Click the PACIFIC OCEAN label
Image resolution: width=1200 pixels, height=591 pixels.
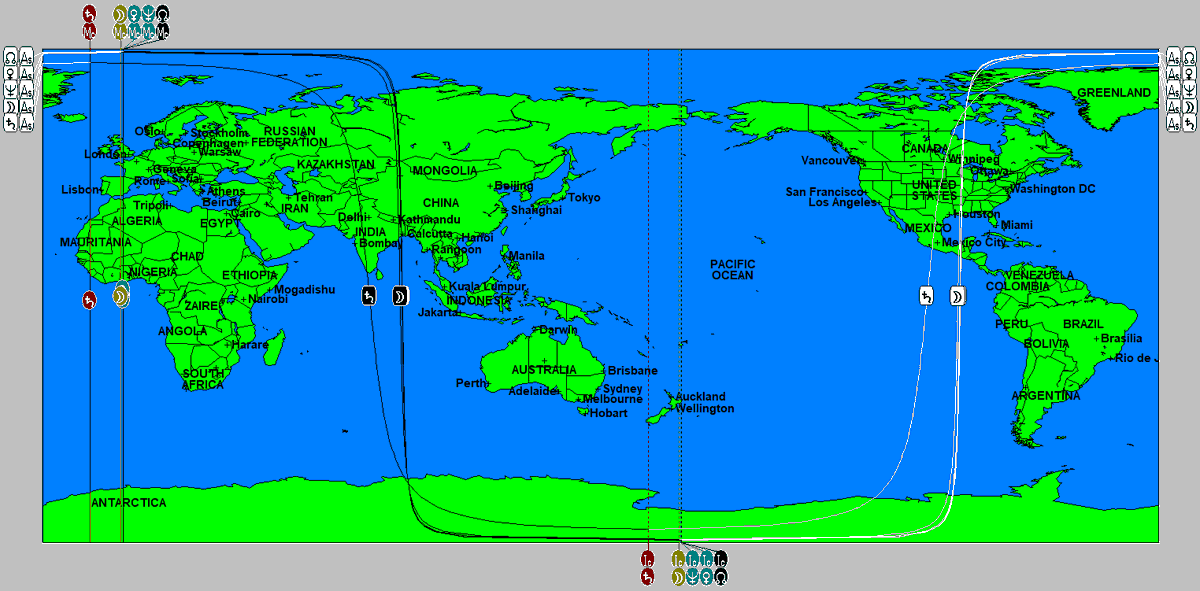(x=732, y=269)
